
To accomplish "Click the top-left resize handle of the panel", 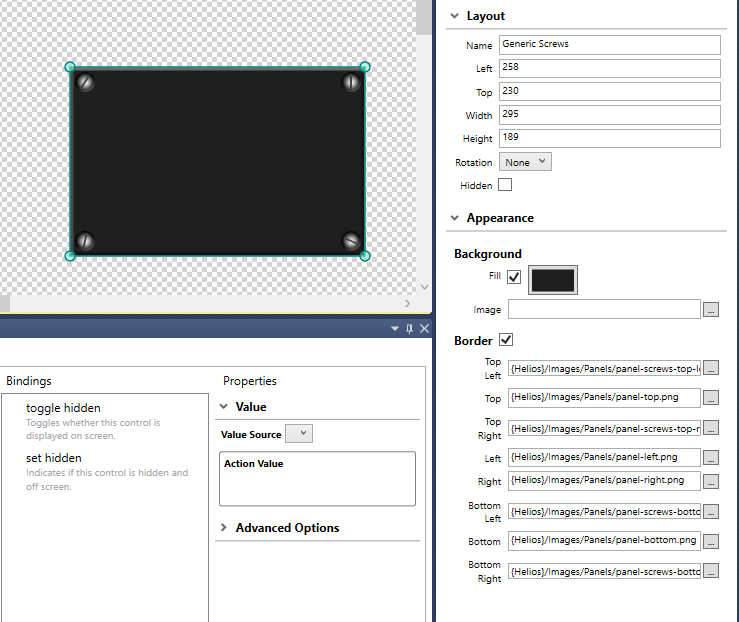I will [x=70, y=67].
